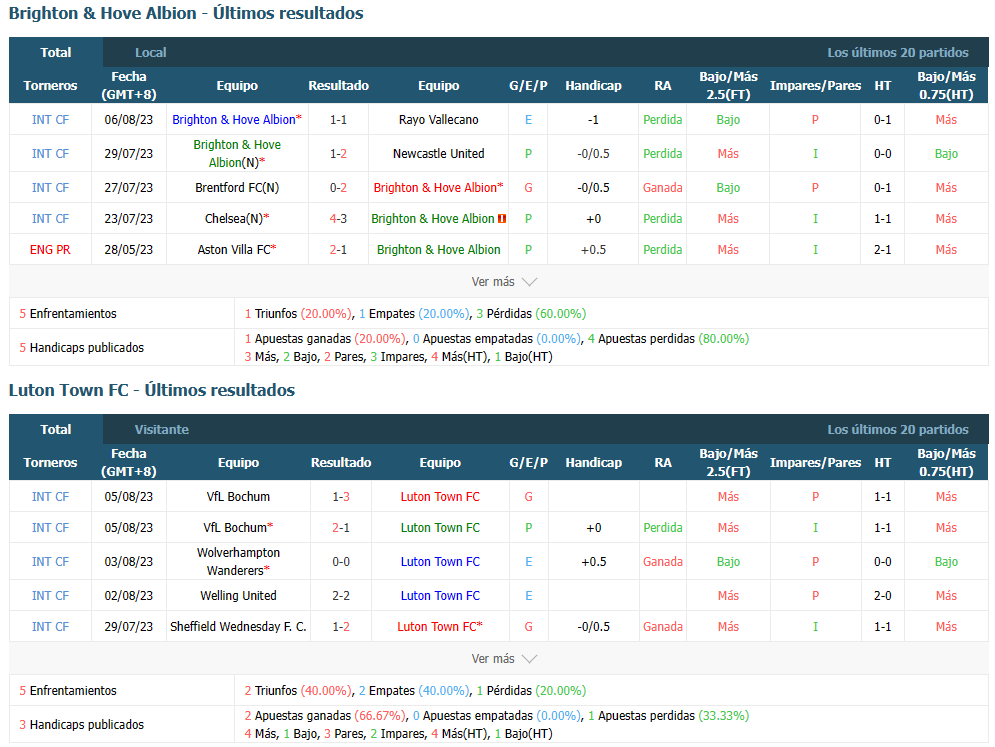Click the date 23/07/23

129,219
